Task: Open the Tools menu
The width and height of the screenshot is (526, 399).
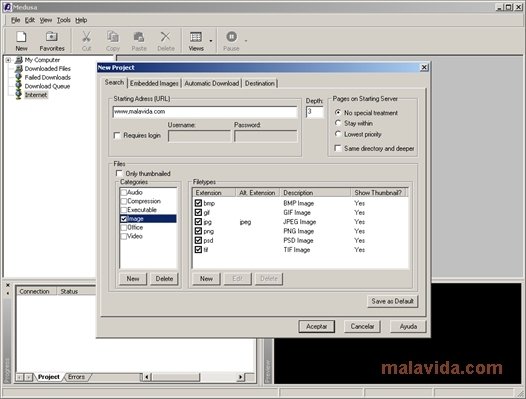Action: tap(63, 20)
